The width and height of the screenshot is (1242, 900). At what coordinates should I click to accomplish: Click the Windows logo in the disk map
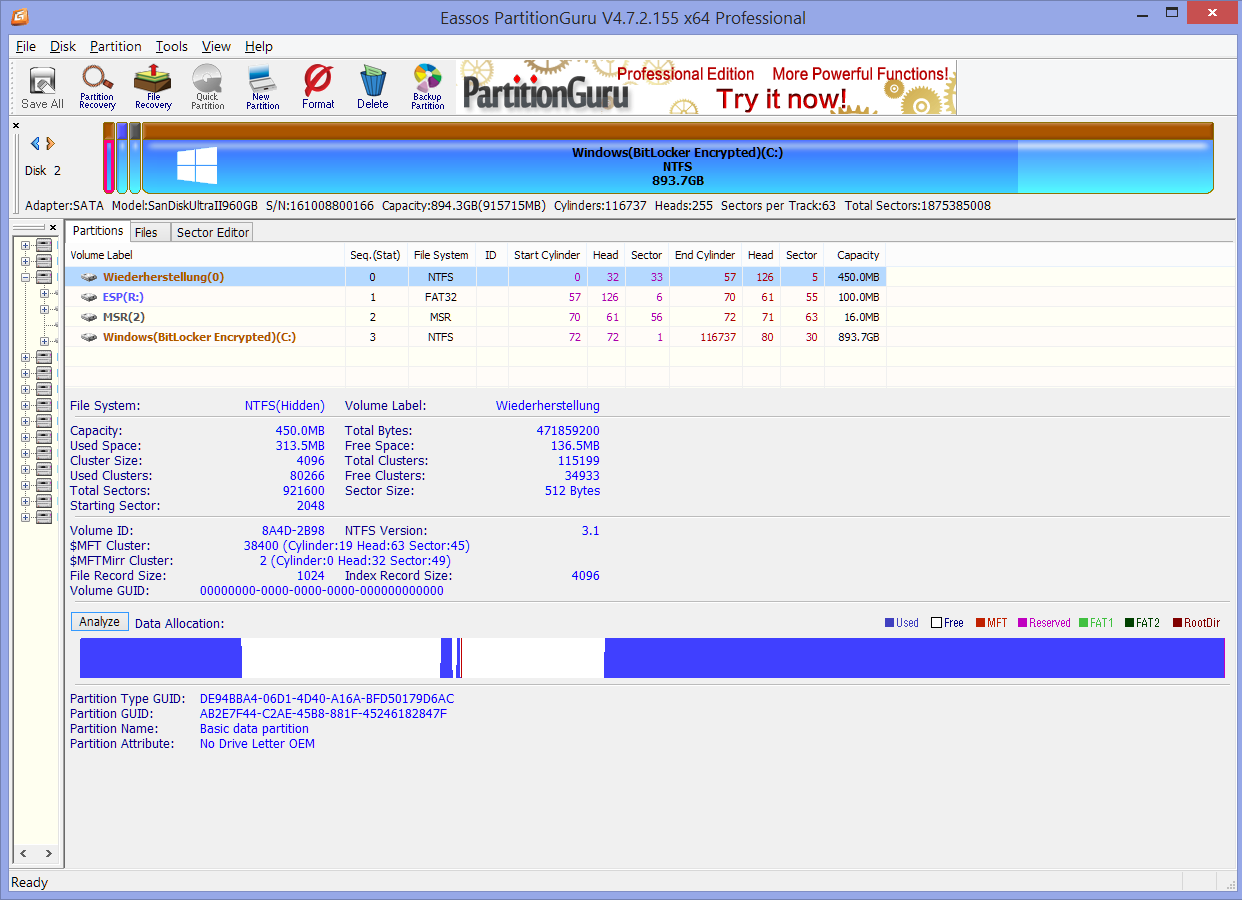pos(197,165)
